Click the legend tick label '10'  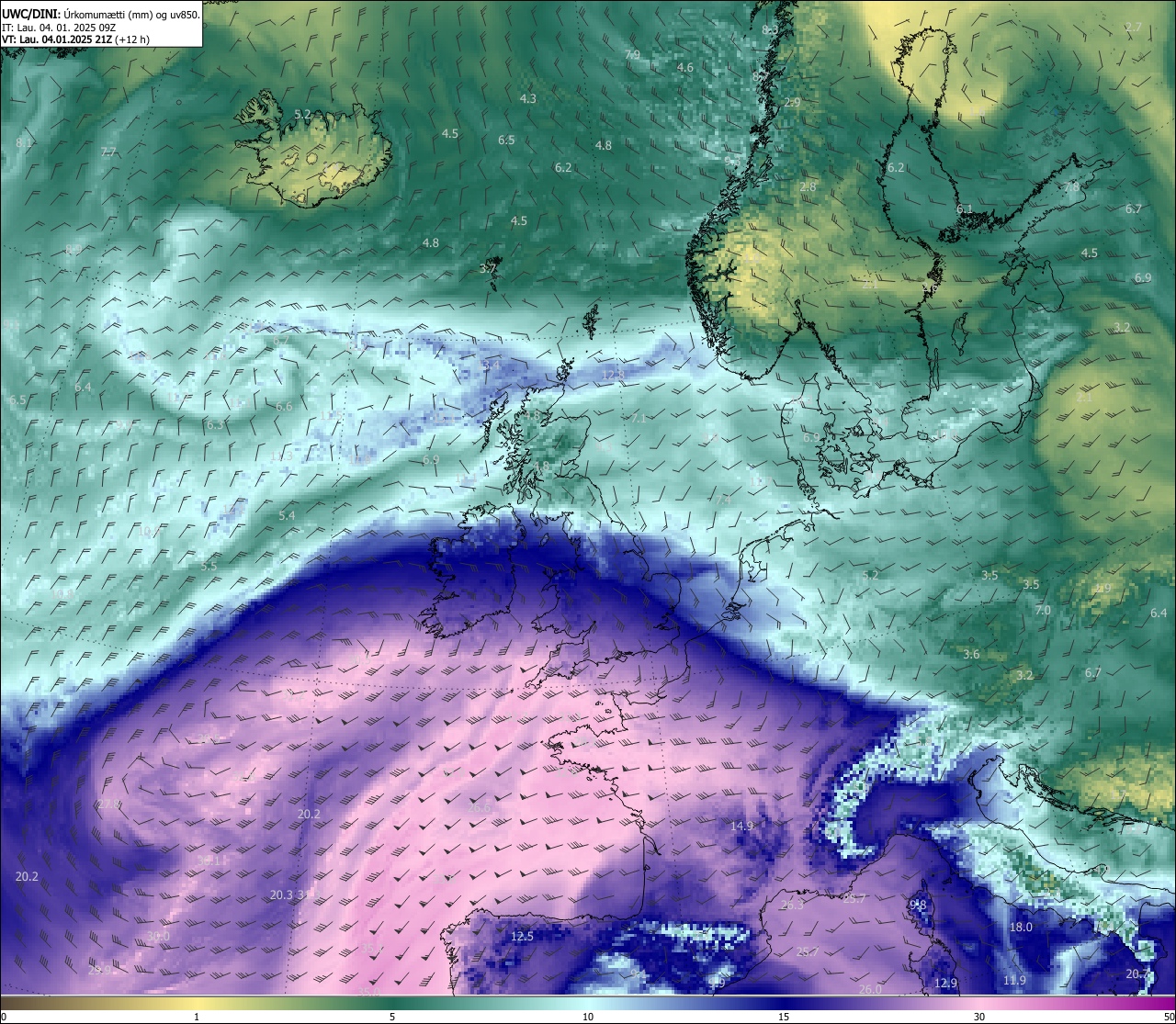588,1016
